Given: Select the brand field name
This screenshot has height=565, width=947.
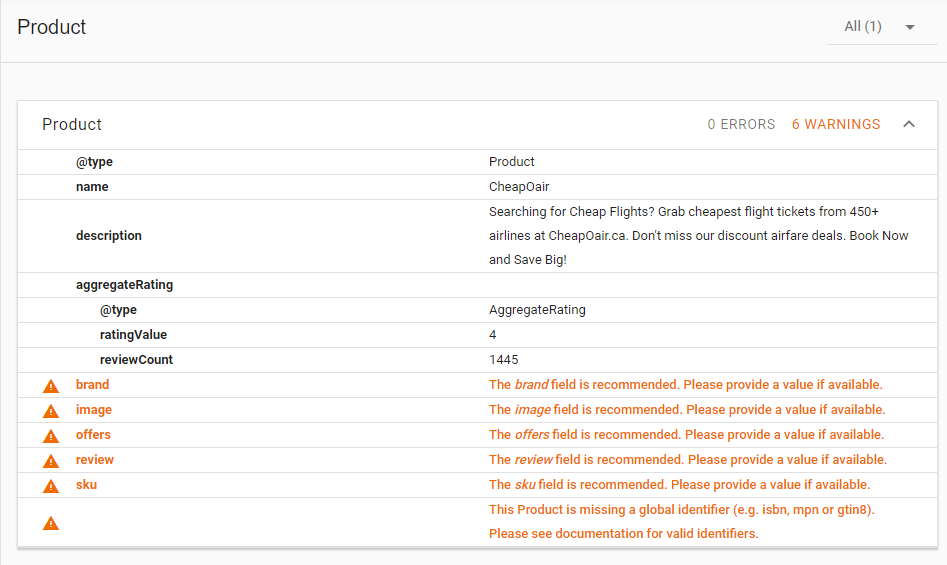Looking at the screenshot, I should coord(92,385).
